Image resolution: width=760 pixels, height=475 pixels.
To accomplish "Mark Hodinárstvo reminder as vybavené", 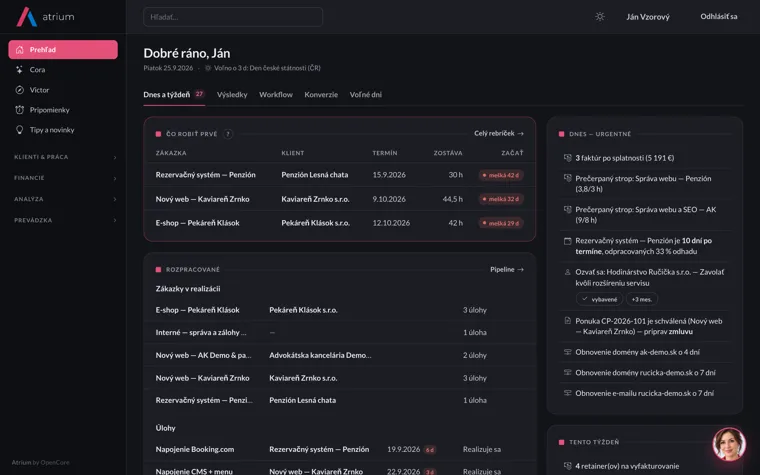I will click(x=600, y=299).
